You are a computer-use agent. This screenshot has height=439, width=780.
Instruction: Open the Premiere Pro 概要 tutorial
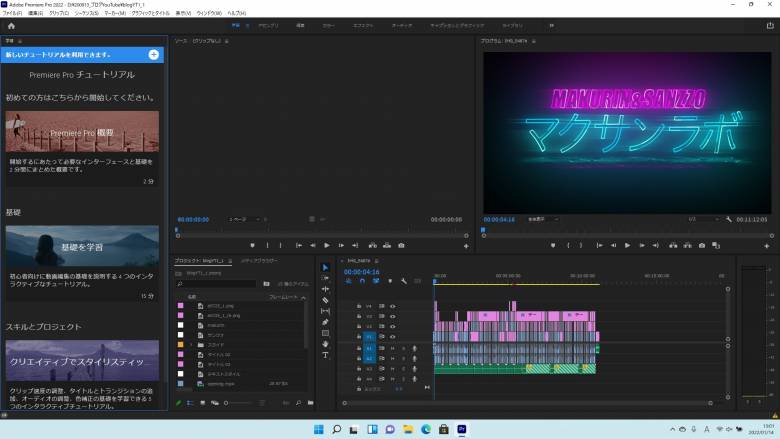82,131
